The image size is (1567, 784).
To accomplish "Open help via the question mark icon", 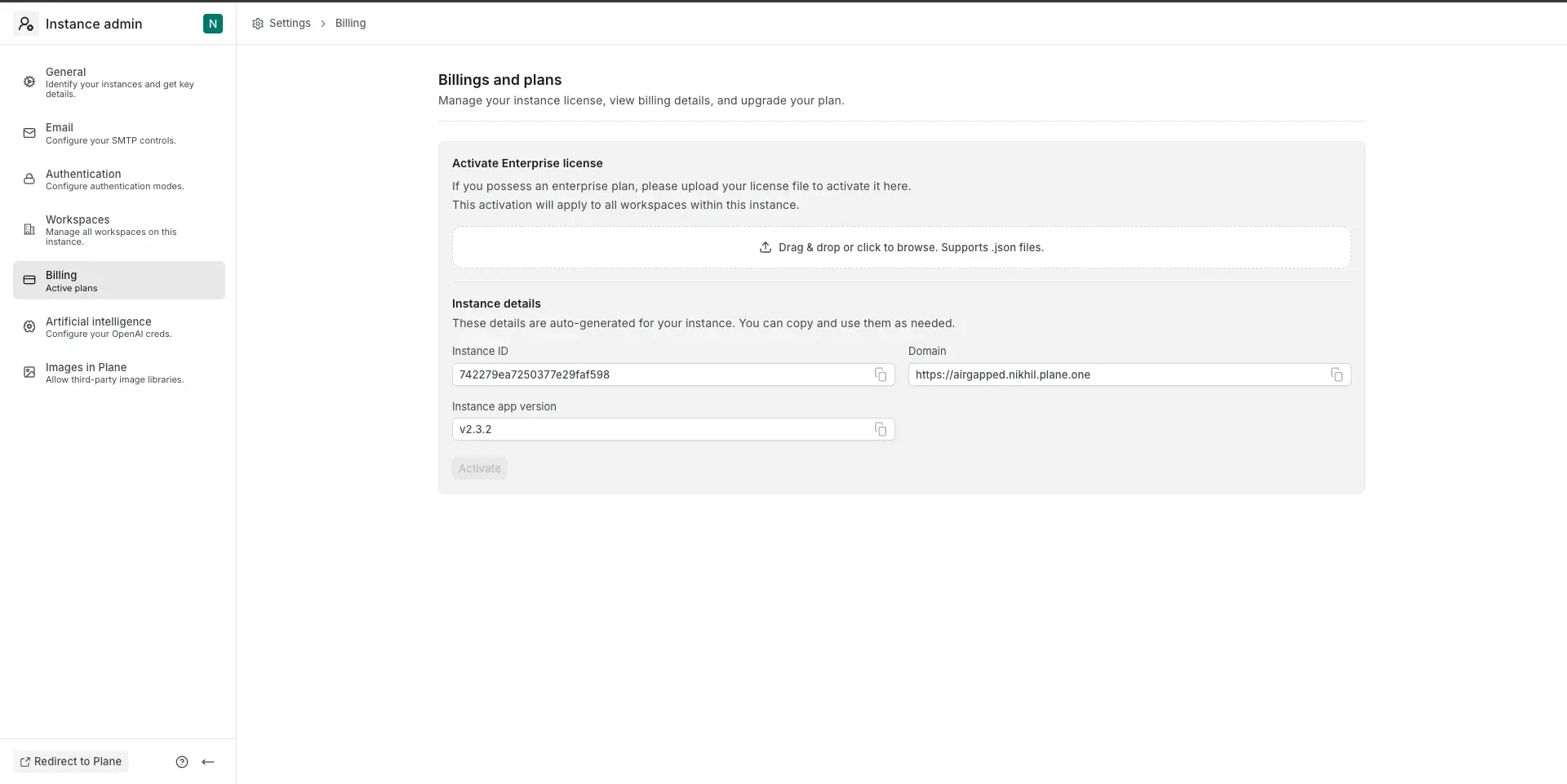I will [x=182, y=761].
